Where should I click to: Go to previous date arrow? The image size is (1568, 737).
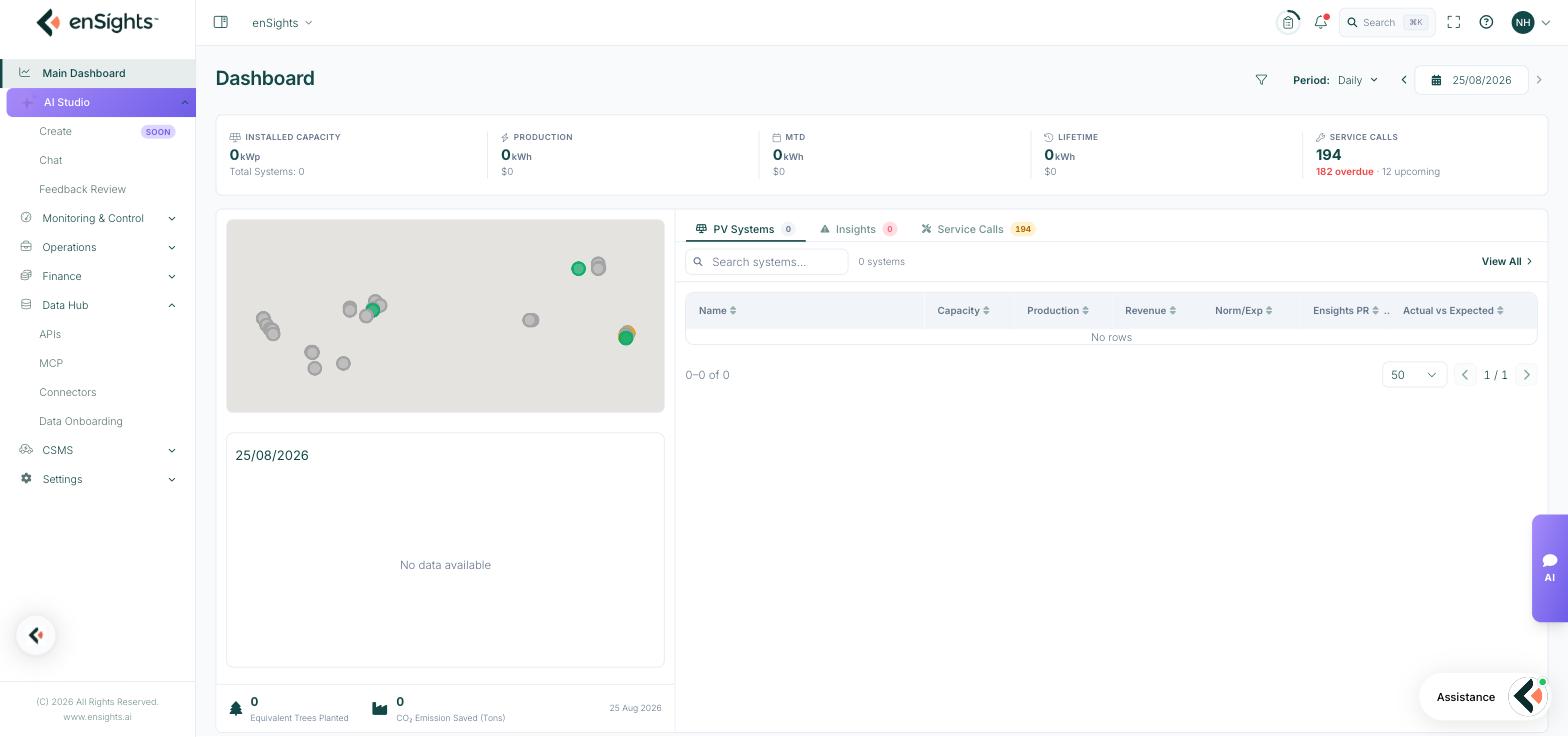pyautogui.click(x=1404, y=80)
